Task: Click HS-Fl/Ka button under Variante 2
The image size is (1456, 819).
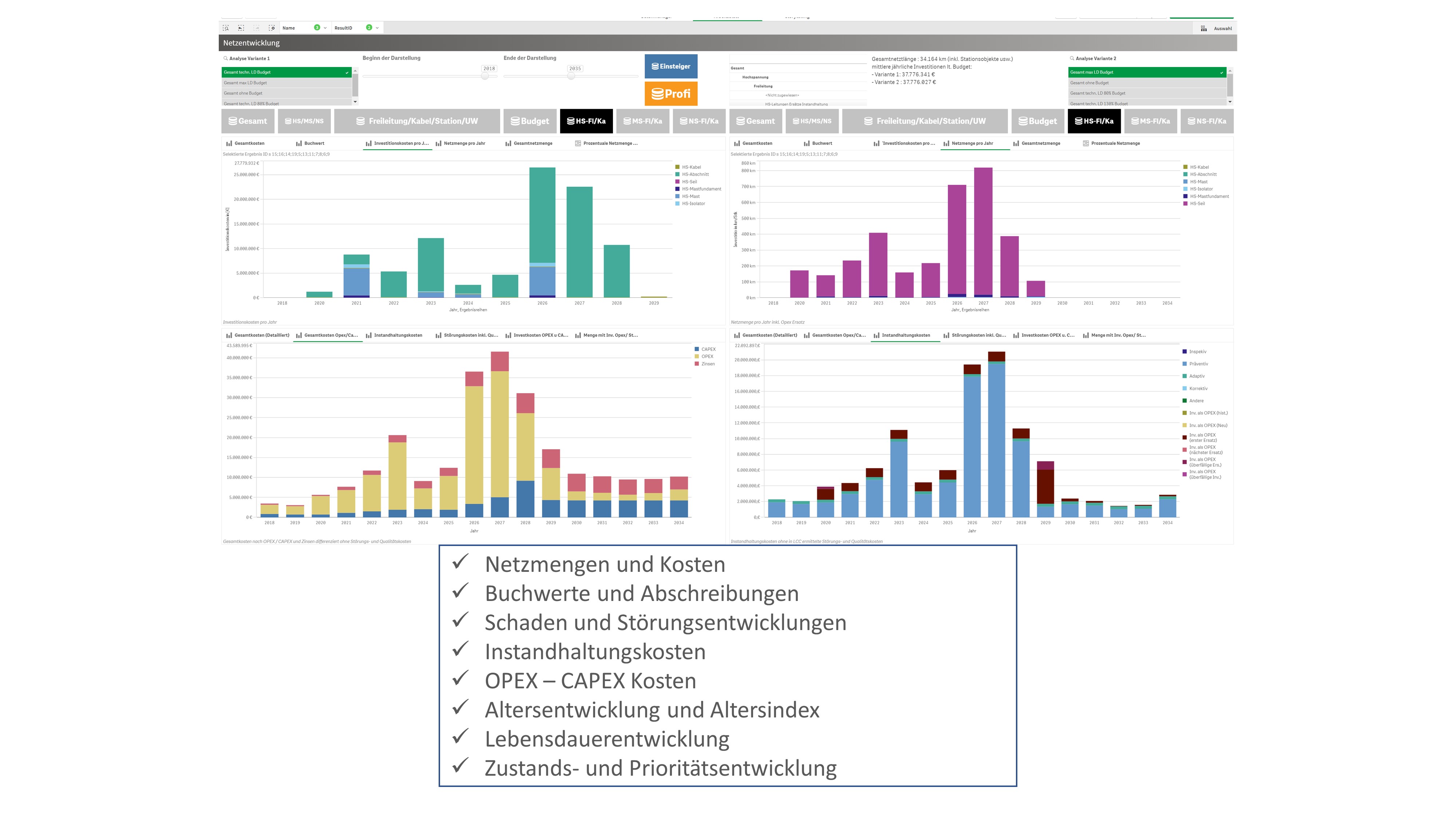Action: (1094, 121)
